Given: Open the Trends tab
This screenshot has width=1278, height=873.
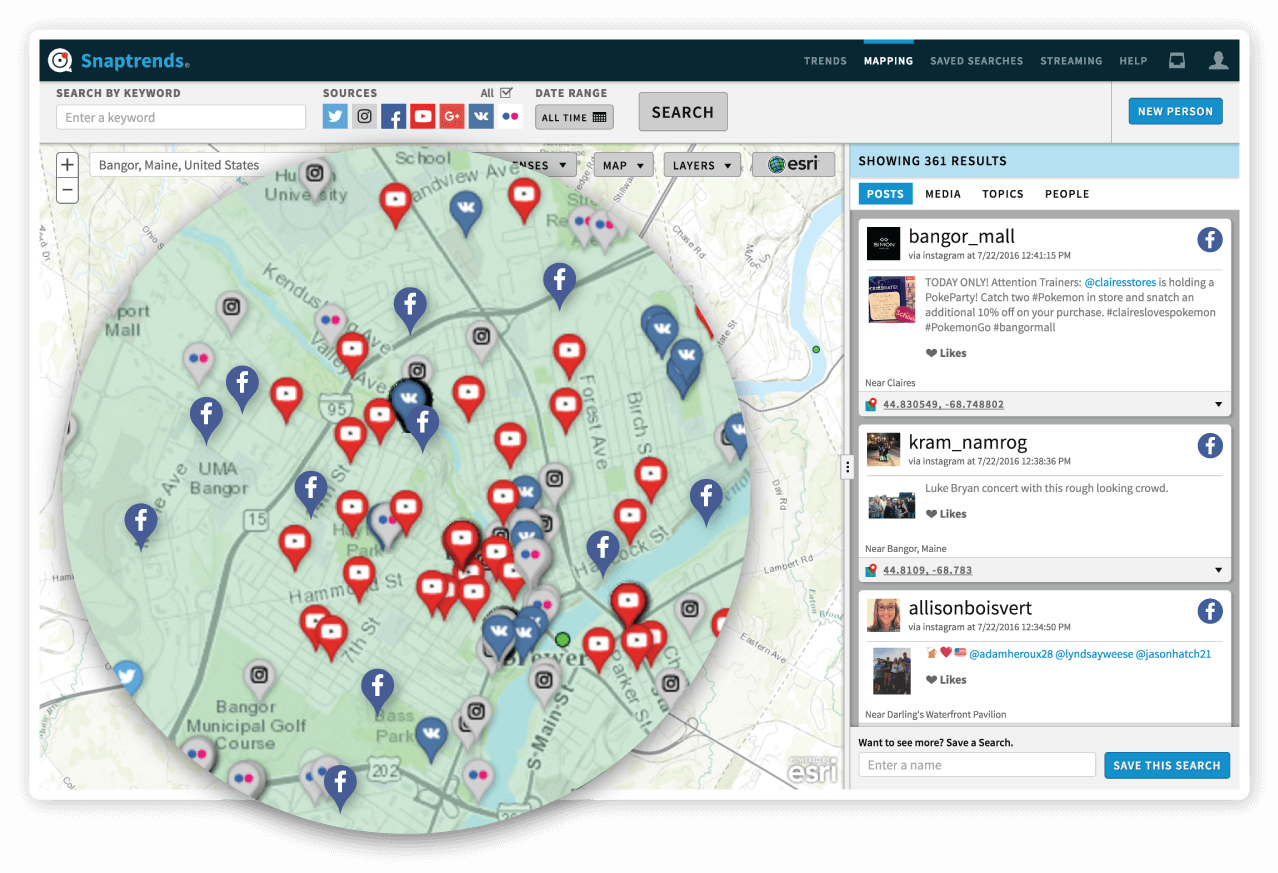Looking at the screenshot, I should pos(825,61).
